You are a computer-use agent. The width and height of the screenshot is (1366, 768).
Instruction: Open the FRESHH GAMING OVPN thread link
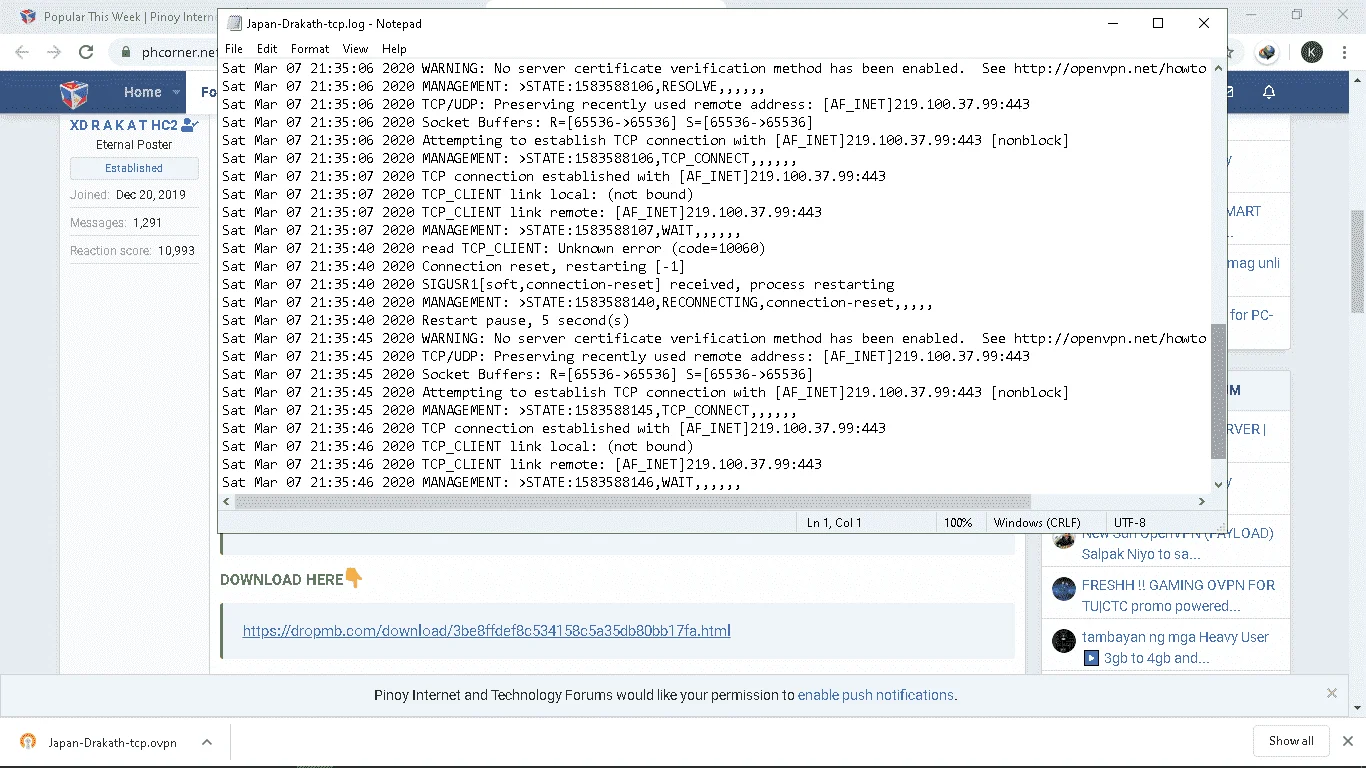1178,595
